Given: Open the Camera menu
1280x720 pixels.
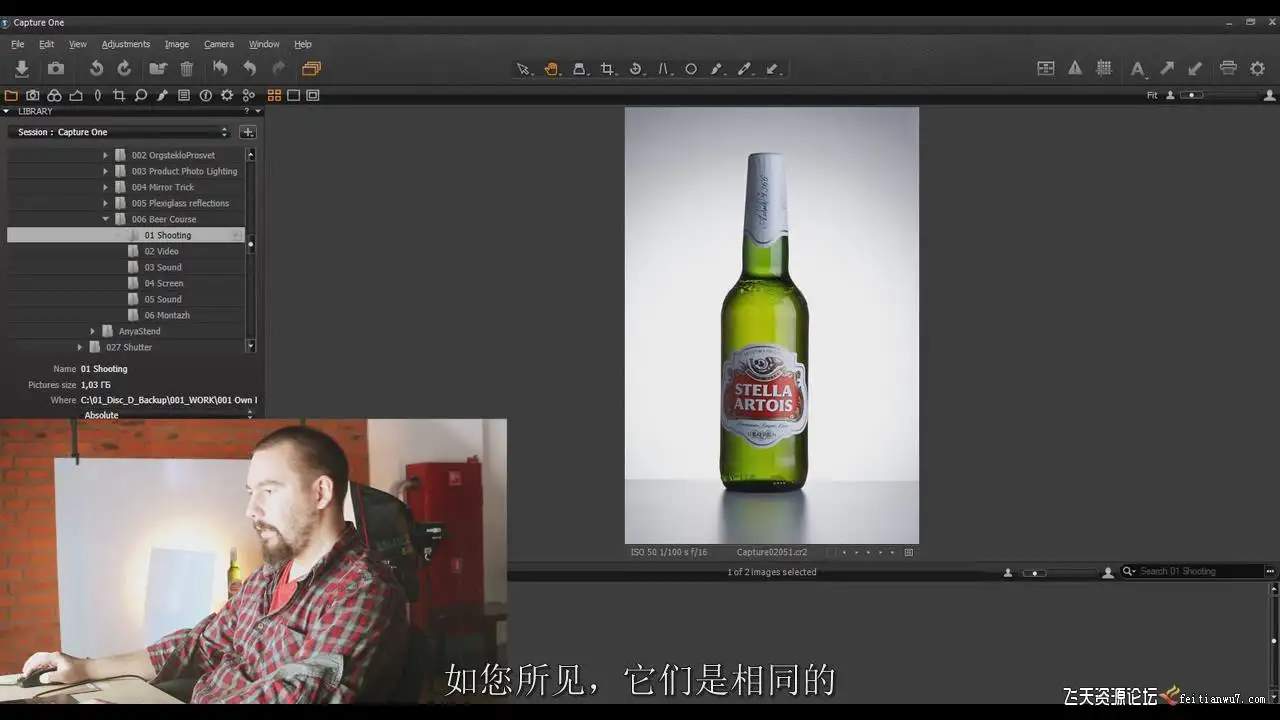Looking at the screenshot, I should click(219, 44).
